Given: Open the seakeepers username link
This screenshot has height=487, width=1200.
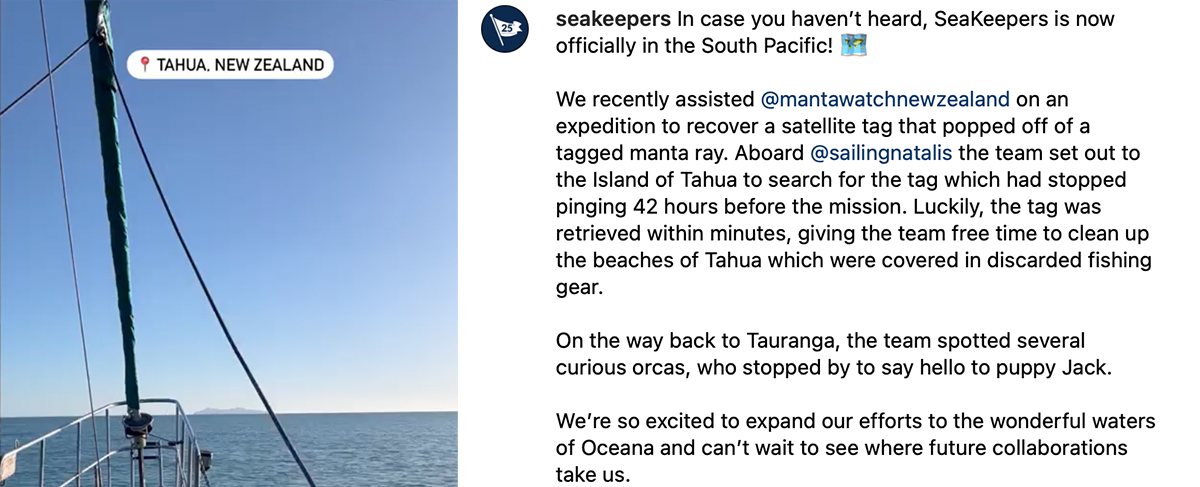Looking at the screenshot, I should click(612, 19).
